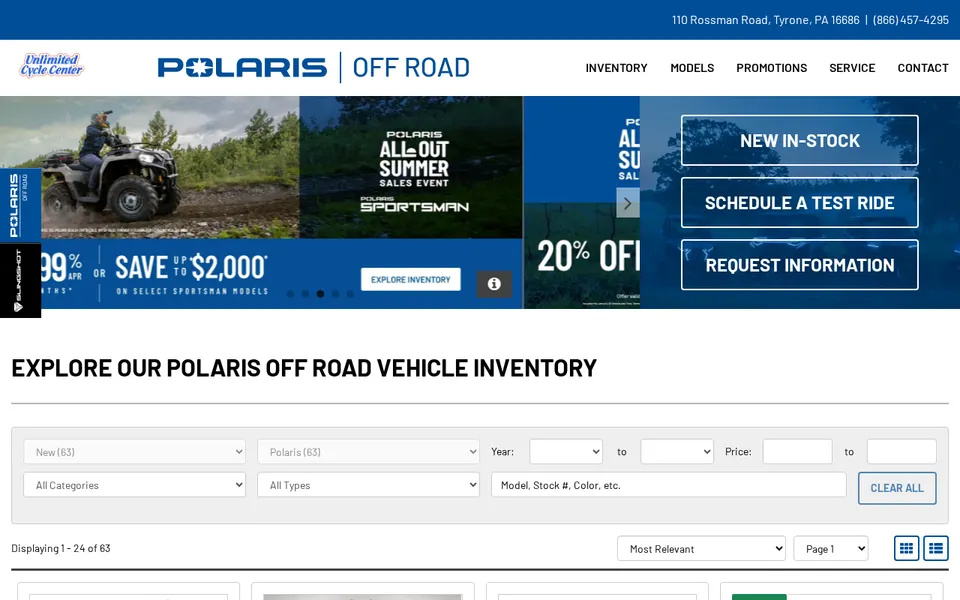Switch to list view layout
The height and width of the screenshot is (600, 960).
point(936,548)
